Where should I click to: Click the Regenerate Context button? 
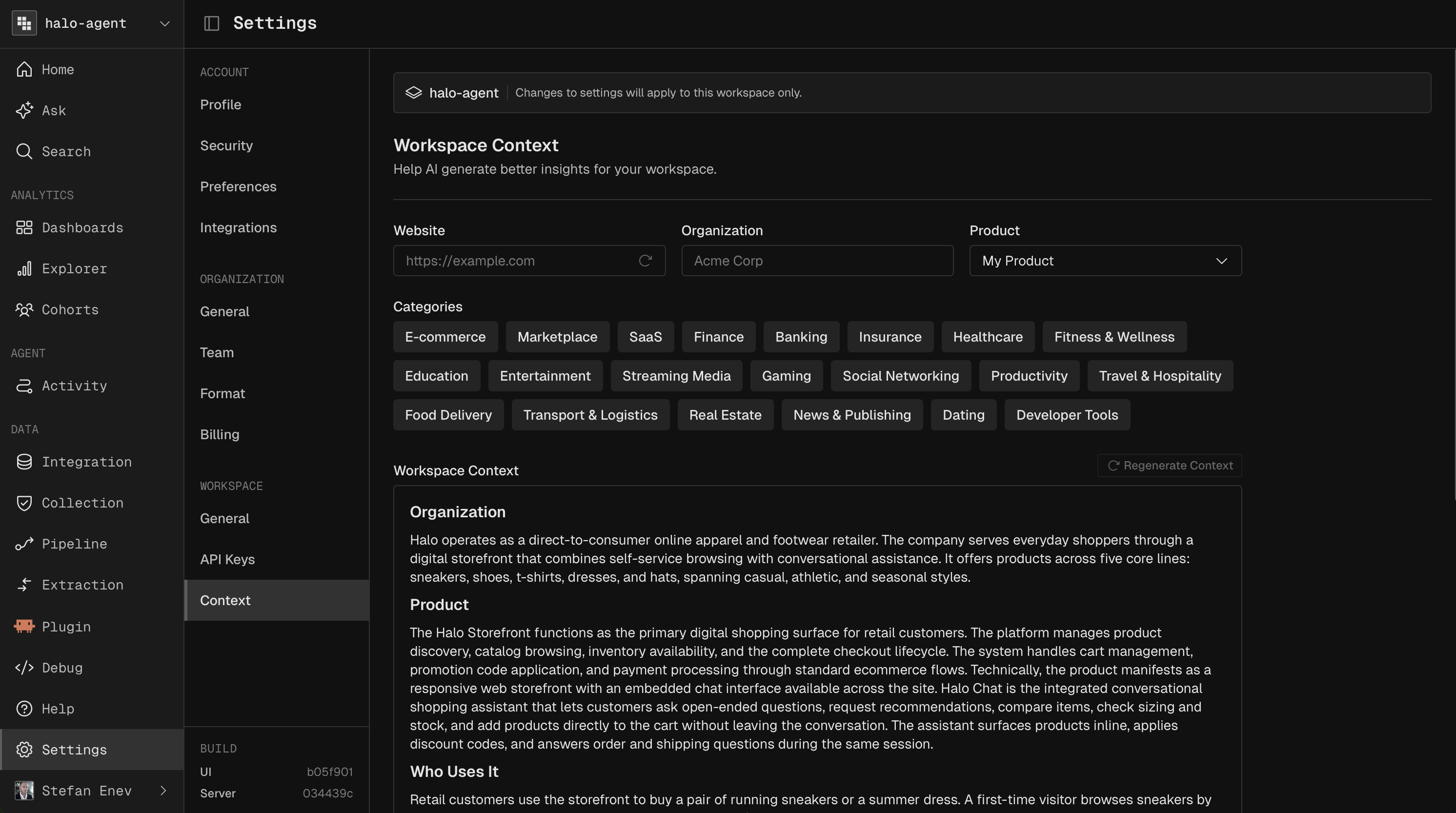point(1170,465)
